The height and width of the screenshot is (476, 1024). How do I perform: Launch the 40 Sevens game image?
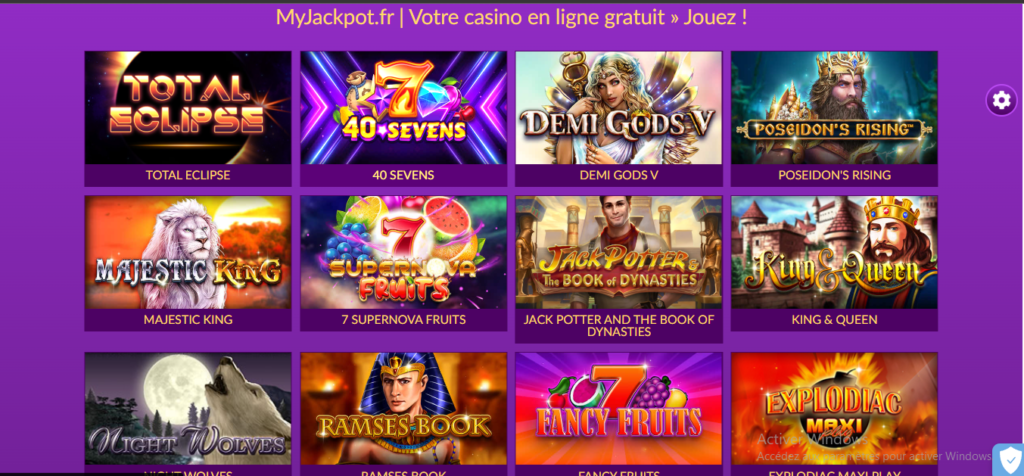pos(404,108)
